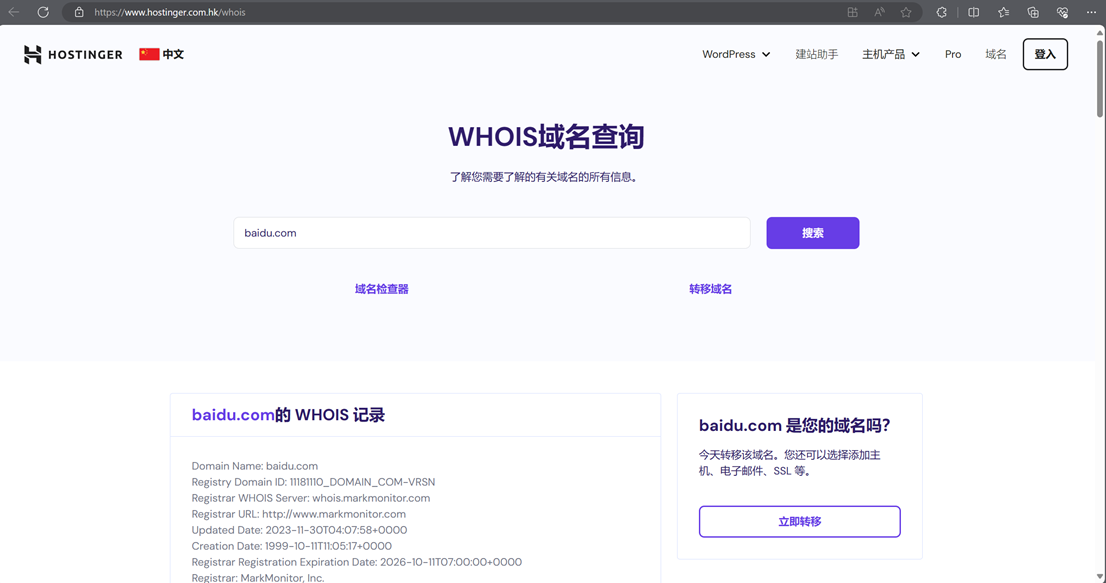Expand the WordPress dropdown menu

736,54
